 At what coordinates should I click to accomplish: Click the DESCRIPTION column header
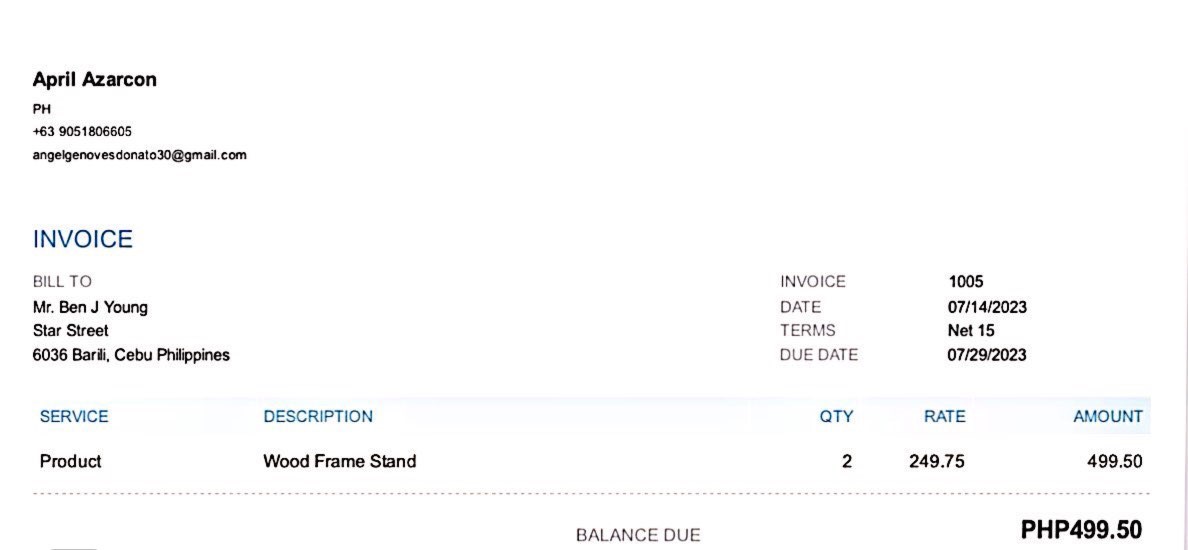(318, 417)
